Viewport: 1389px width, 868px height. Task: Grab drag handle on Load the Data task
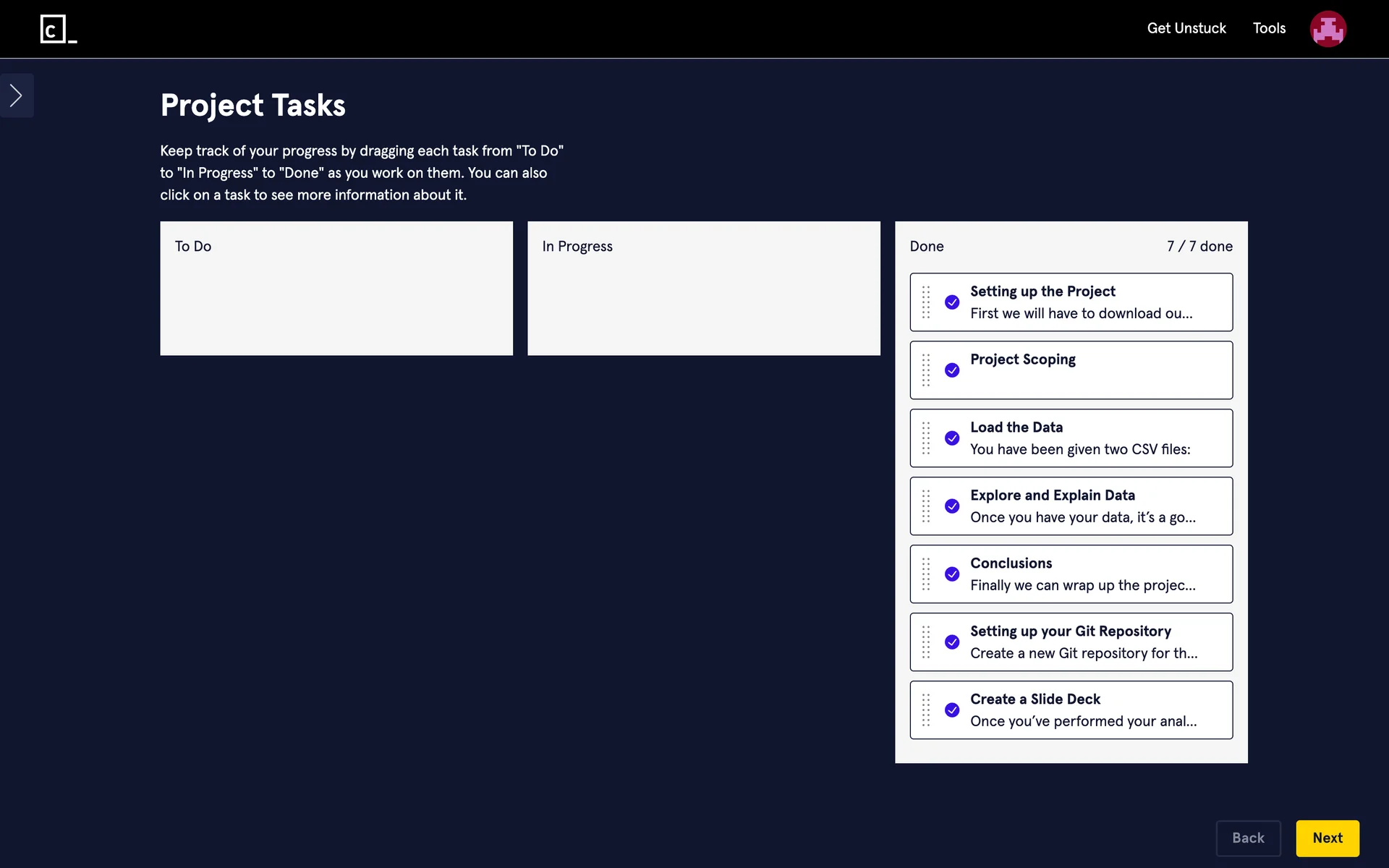[926, 438]
